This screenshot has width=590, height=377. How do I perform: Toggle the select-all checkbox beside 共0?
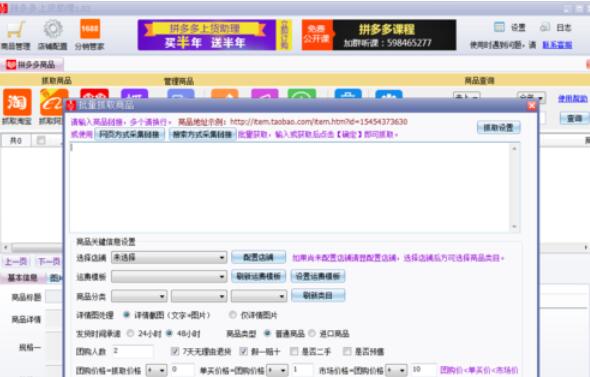(x=41, y=140)
